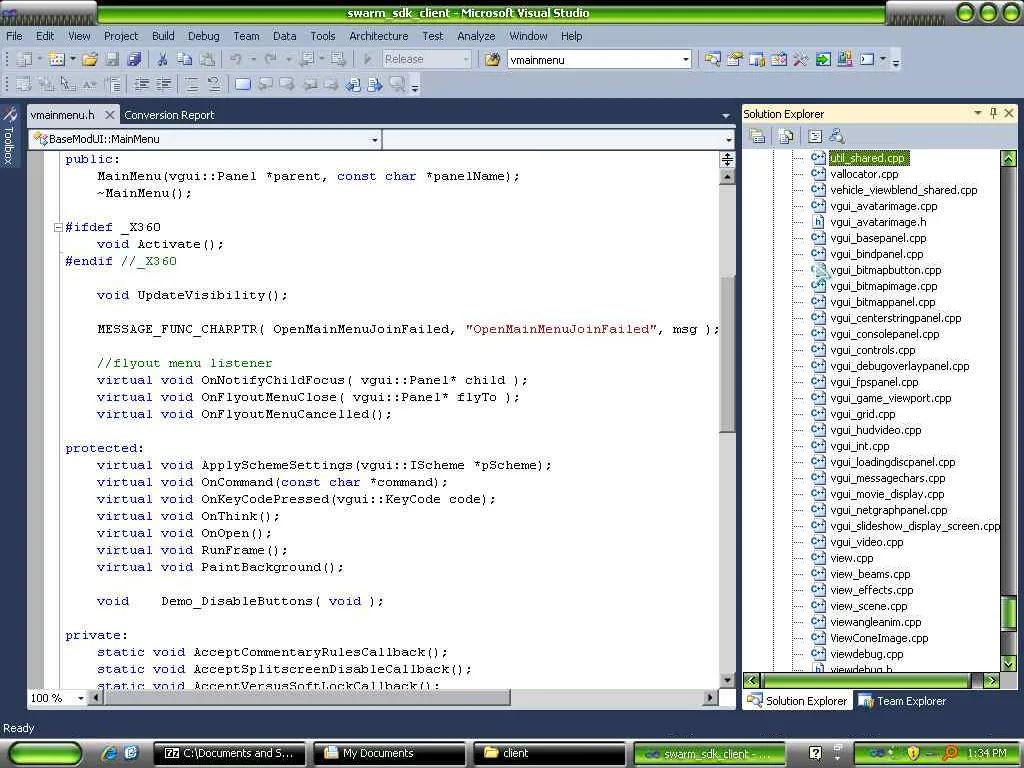Screen dimensions: 1024x768
Task: Click the Command Window toolbar icon
Action: click(x=867, y=59)
